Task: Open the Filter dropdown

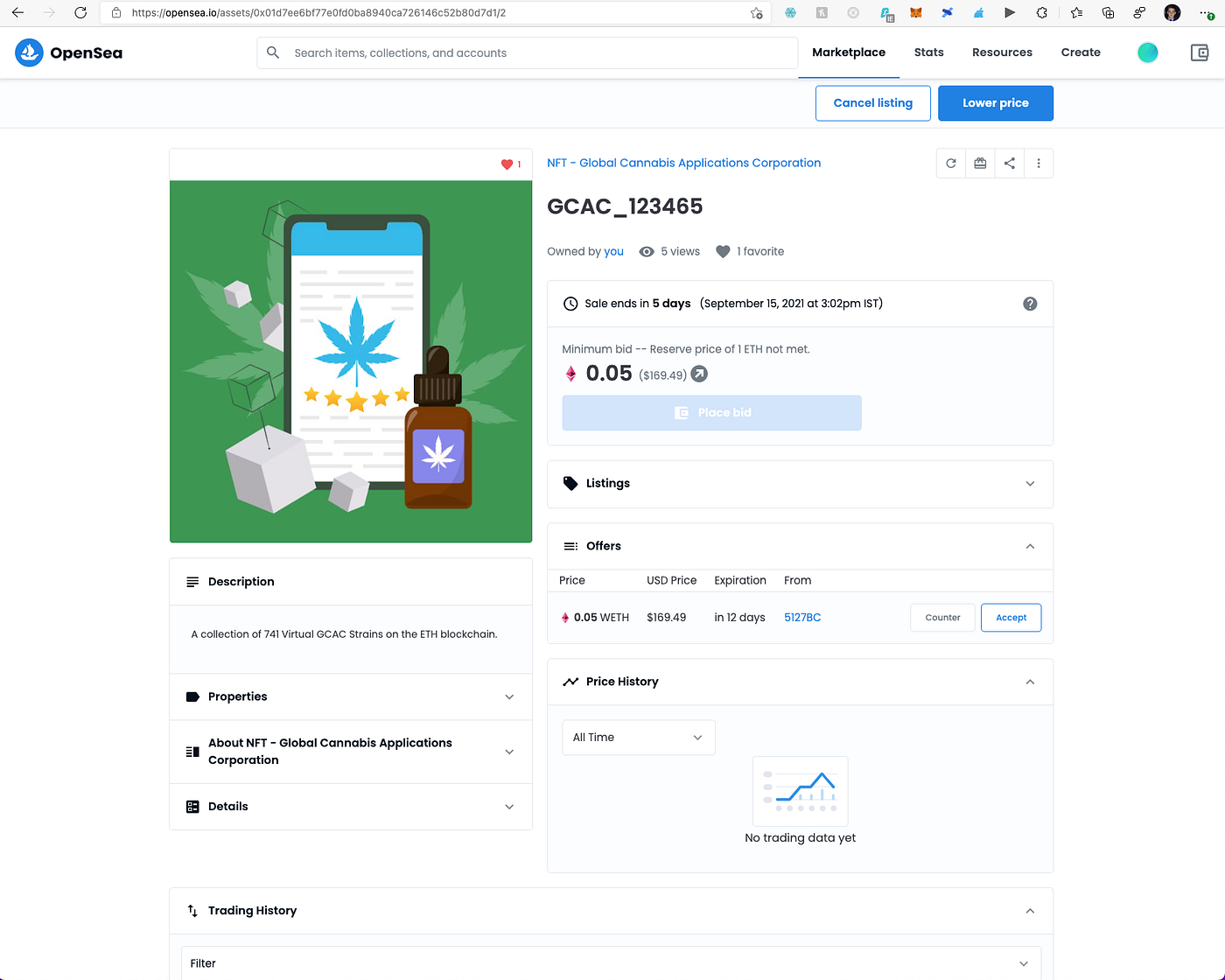Action: coord(611,963)
